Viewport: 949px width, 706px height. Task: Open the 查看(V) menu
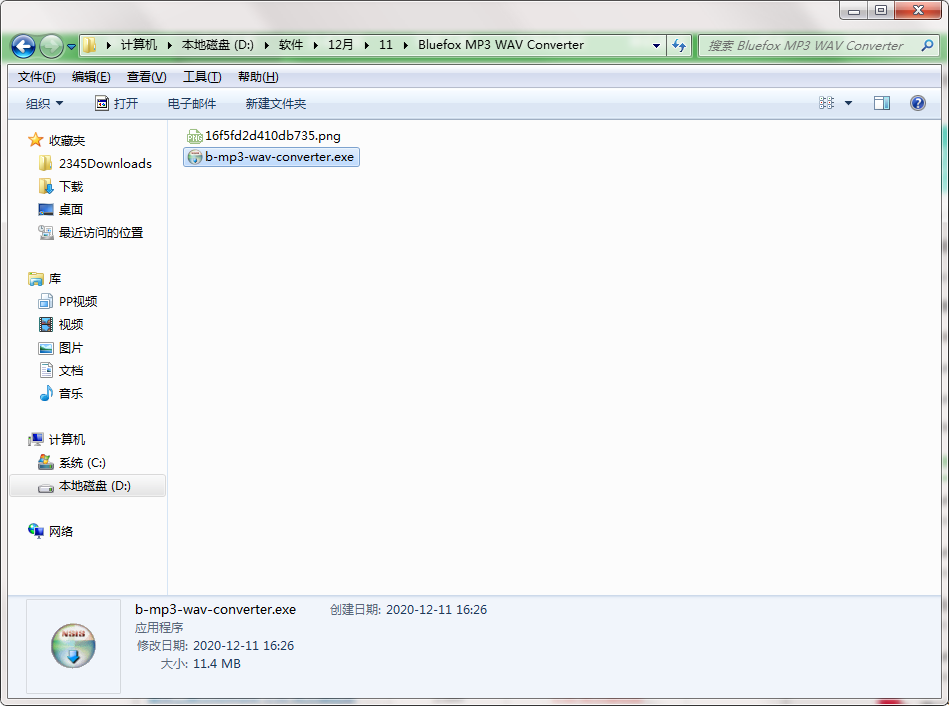pyautogui.click(x=146, y=77)
